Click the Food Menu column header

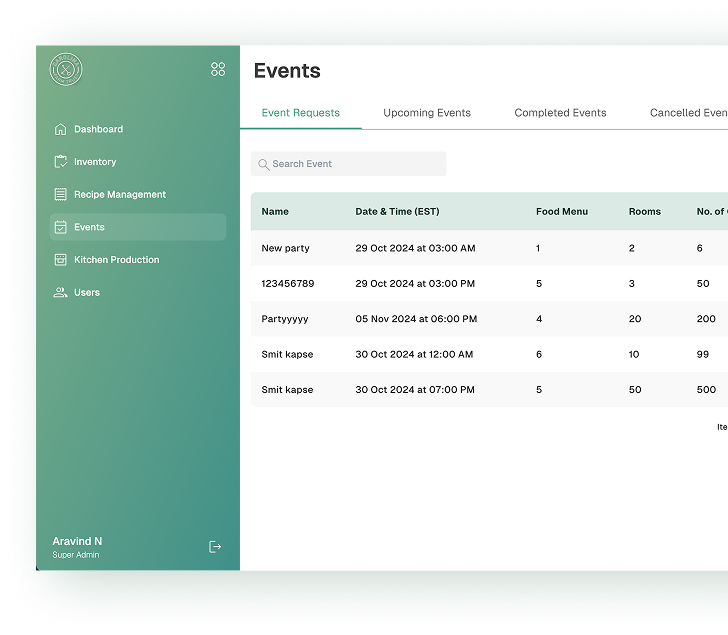click(562, 212)
